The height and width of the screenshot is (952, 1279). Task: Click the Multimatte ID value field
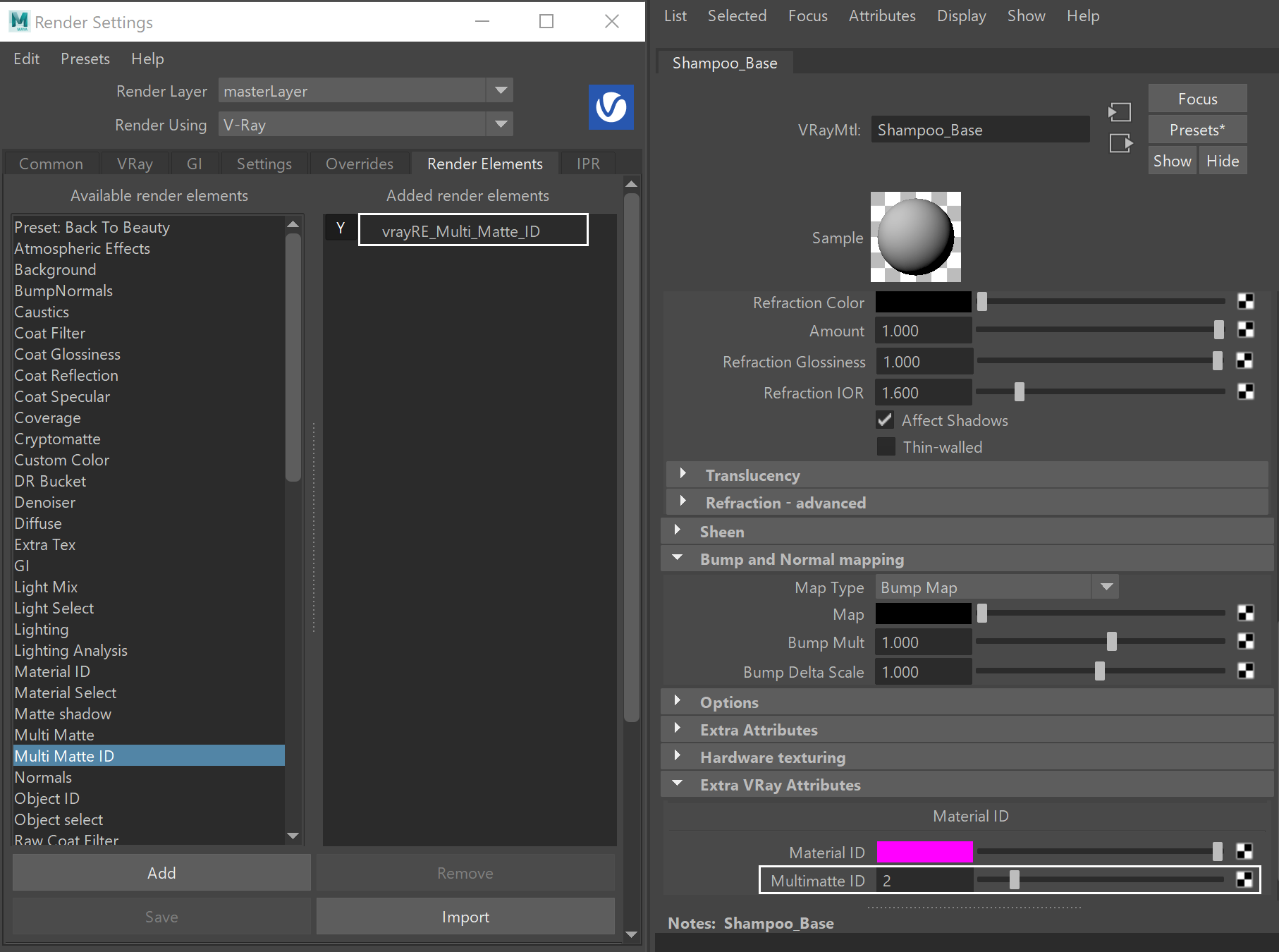(924, 881)
